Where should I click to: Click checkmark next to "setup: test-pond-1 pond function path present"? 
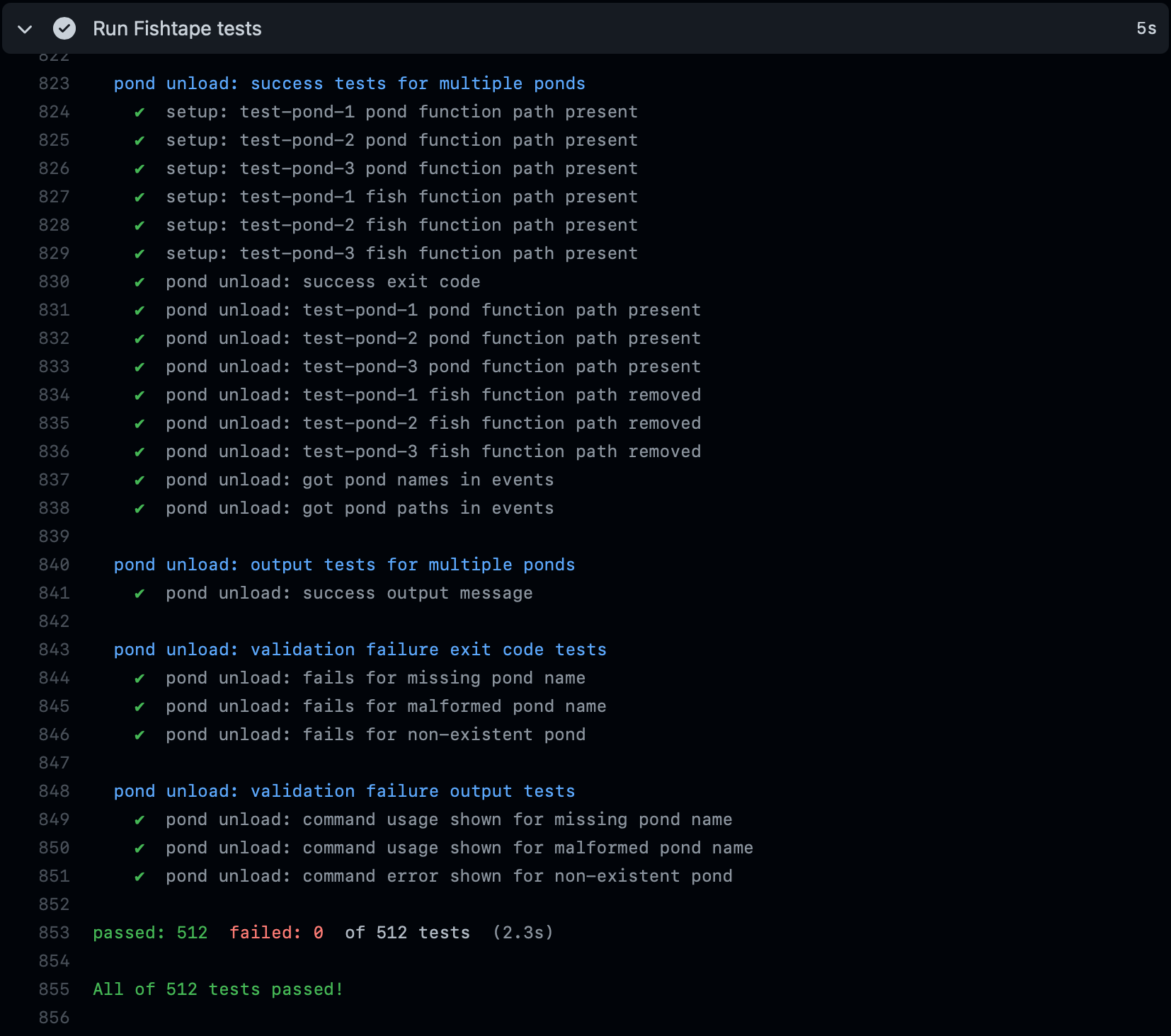tap(139, 112)
